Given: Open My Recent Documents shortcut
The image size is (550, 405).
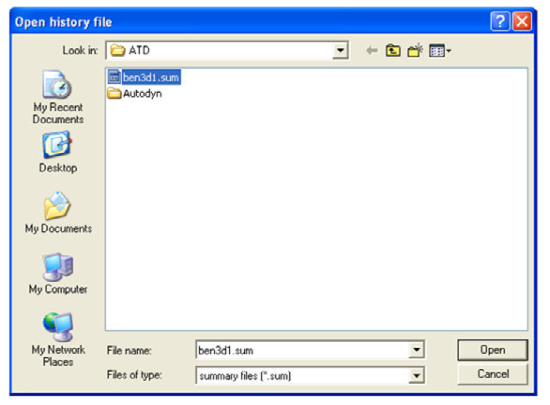Looking at the screenshot, I should click(58, 97).
